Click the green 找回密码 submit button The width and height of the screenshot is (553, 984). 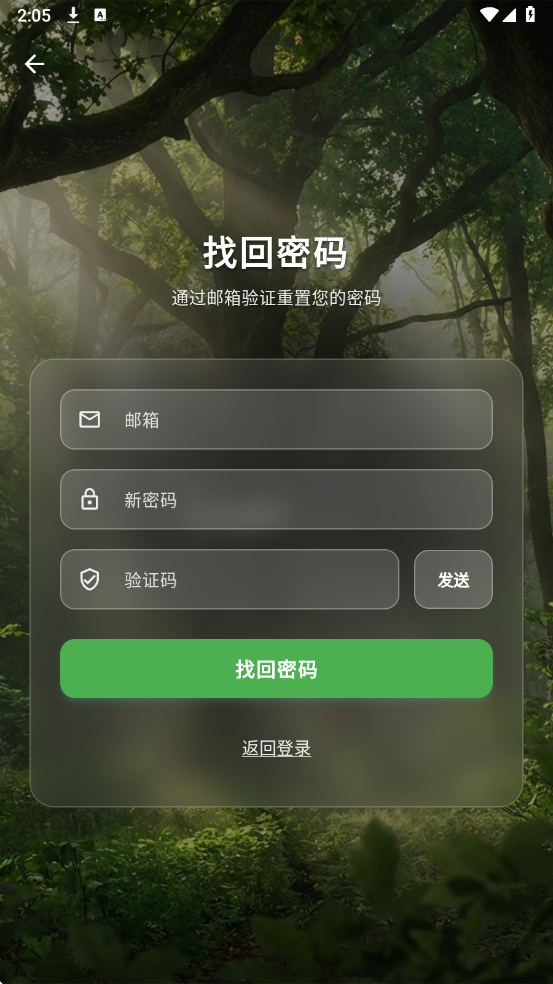276,669
